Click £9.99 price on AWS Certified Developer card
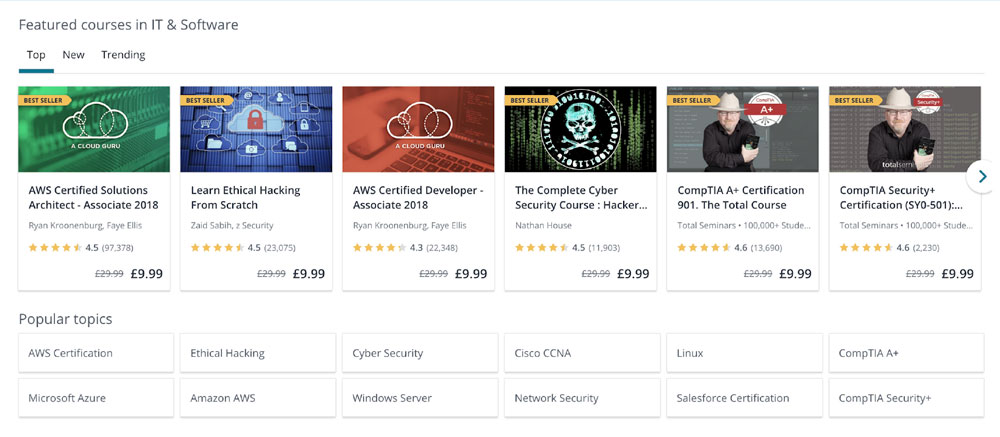This screenshot has width=1000, height=437. tap(471, 274)
